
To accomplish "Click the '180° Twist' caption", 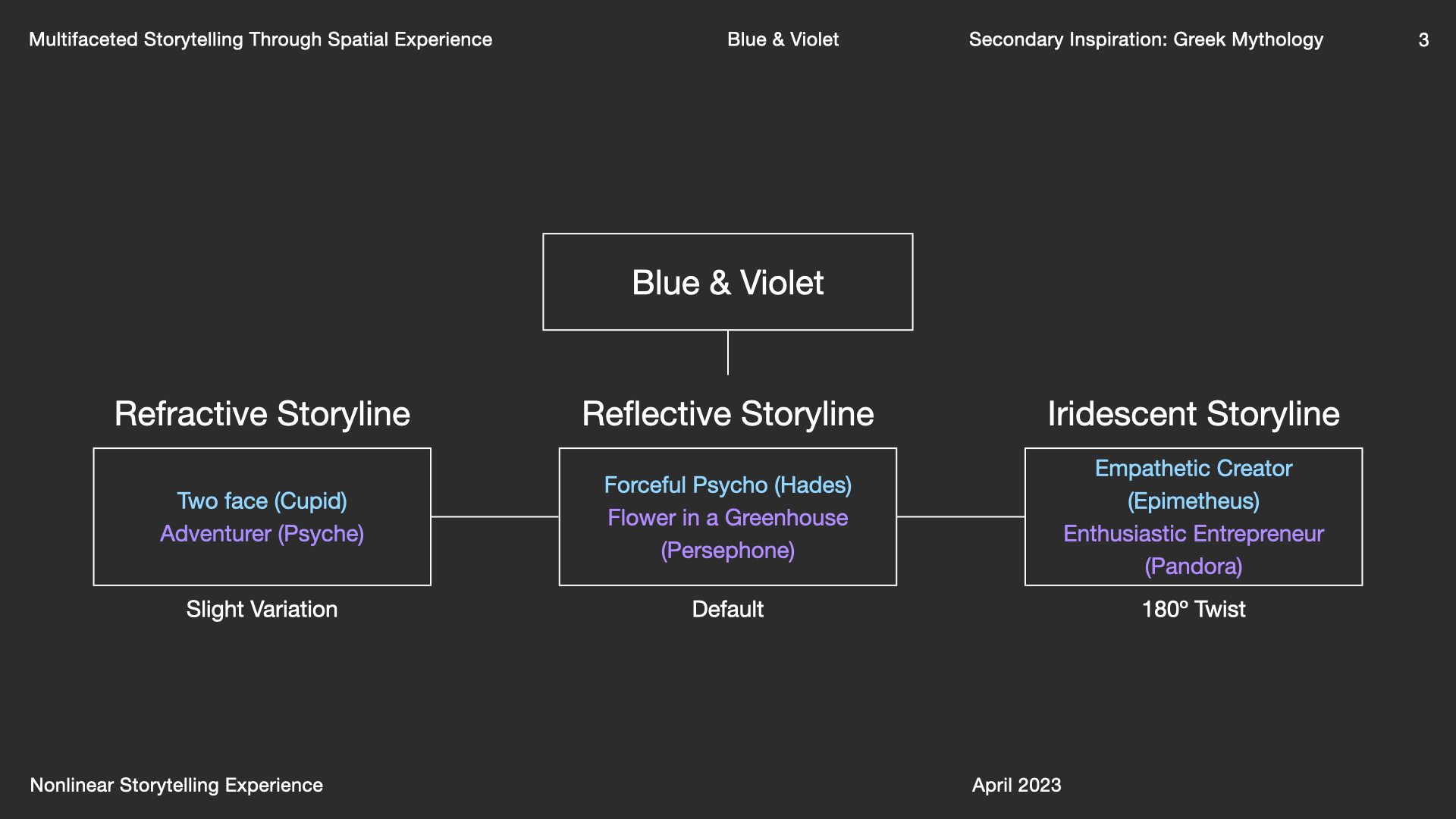I will point(1193,609).
